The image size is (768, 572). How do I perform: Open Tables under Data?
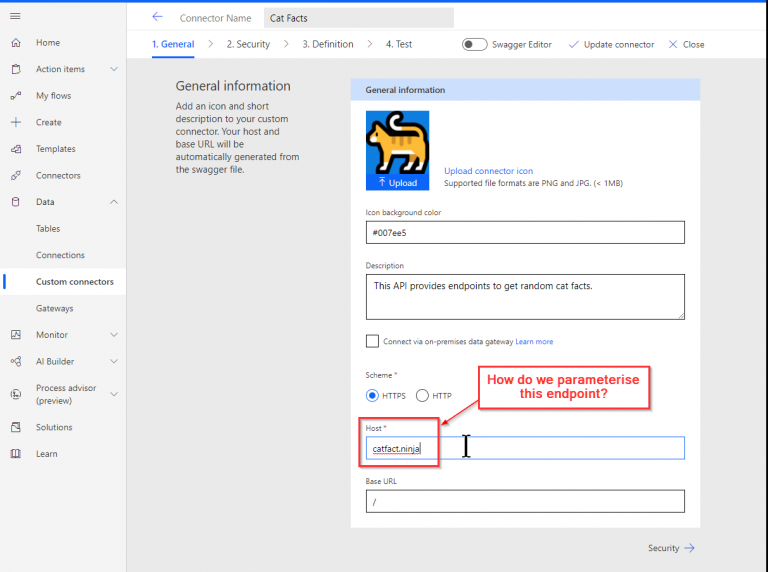click(48, 228)
